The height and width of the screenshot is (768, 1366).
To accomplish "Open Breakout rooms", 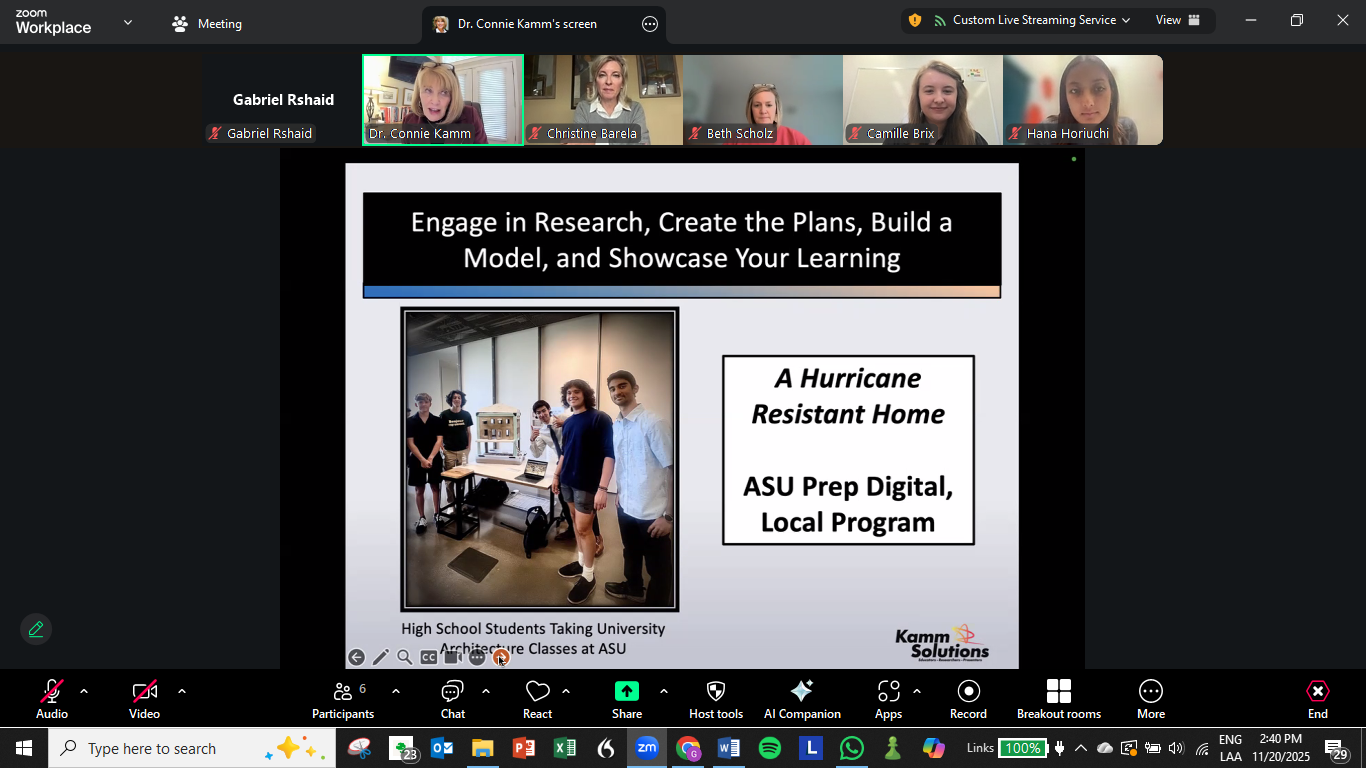I will pos(1058,698).
